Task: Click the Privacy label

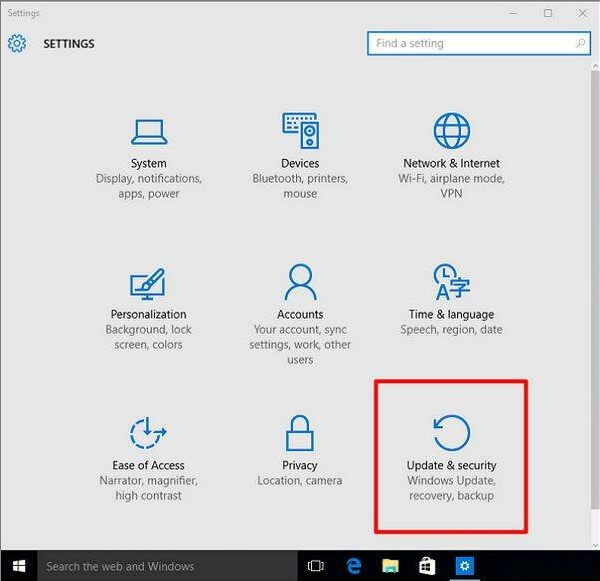Action: tap(300, 465)
